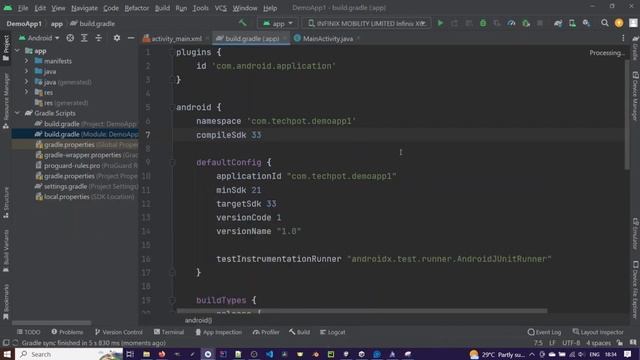The image size is (640, 360).
Task: Open the Windows Task View icon
Action: click(x=130, y=354)
